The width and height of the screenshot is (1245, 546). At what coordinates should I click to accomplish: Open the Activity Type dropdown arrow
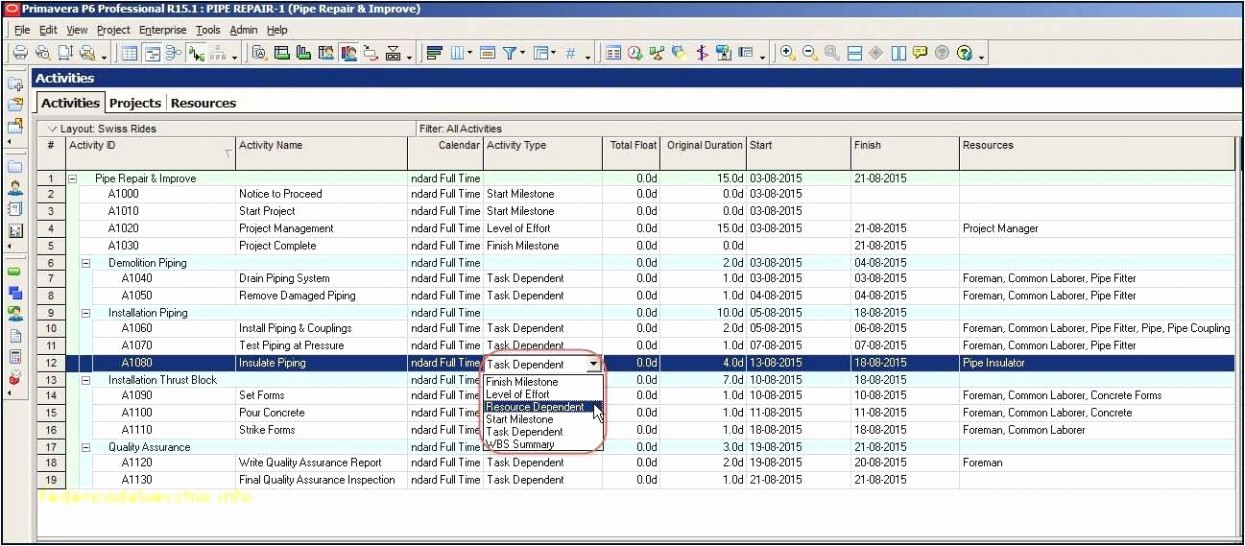(594, 364)
